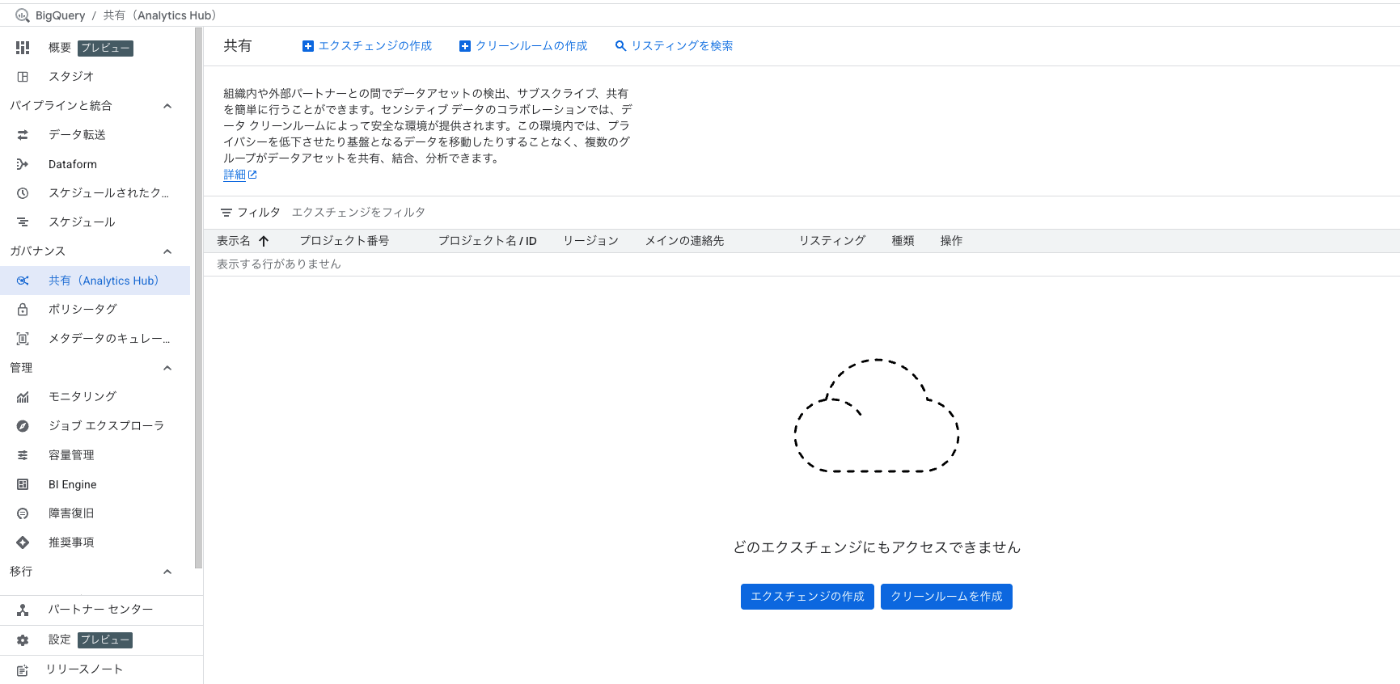The height and width of the screenshot is (684, 1400).
Task: Select ポリシータグ in the sidebar
Action: (x=83, y=310)
